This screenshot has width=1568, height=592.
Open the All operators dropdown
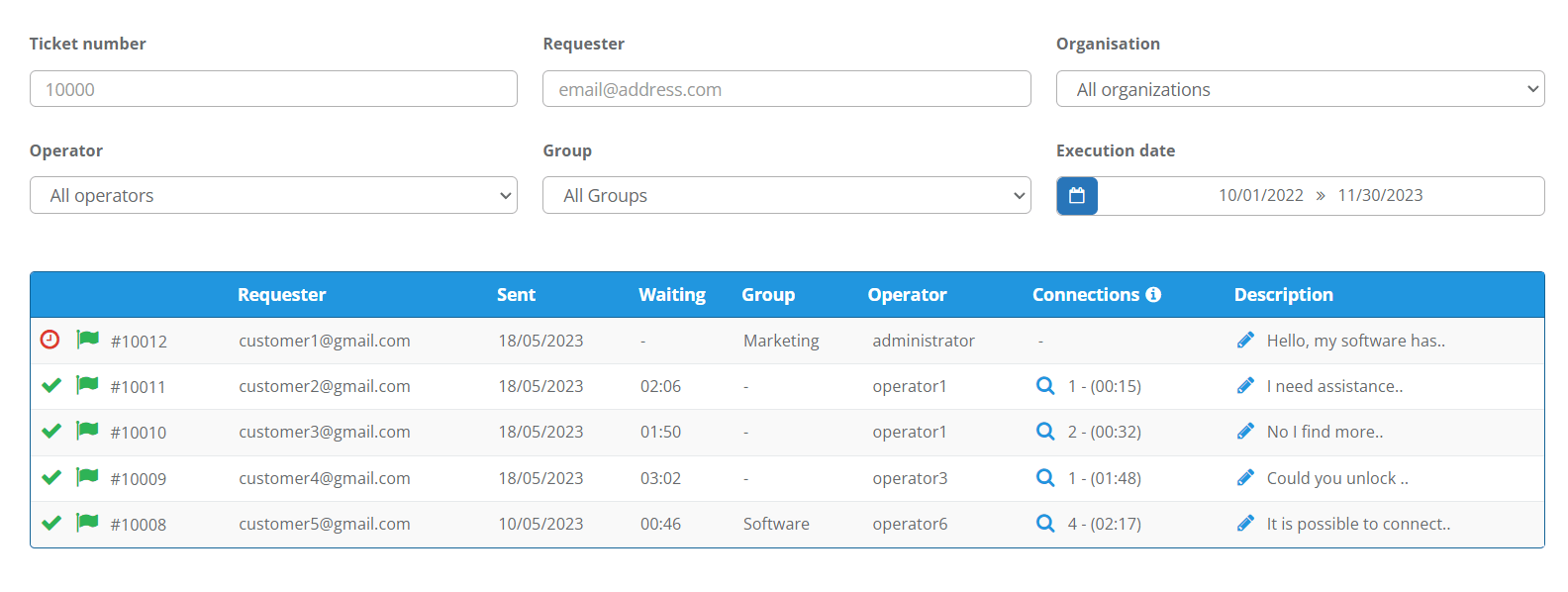273,195
